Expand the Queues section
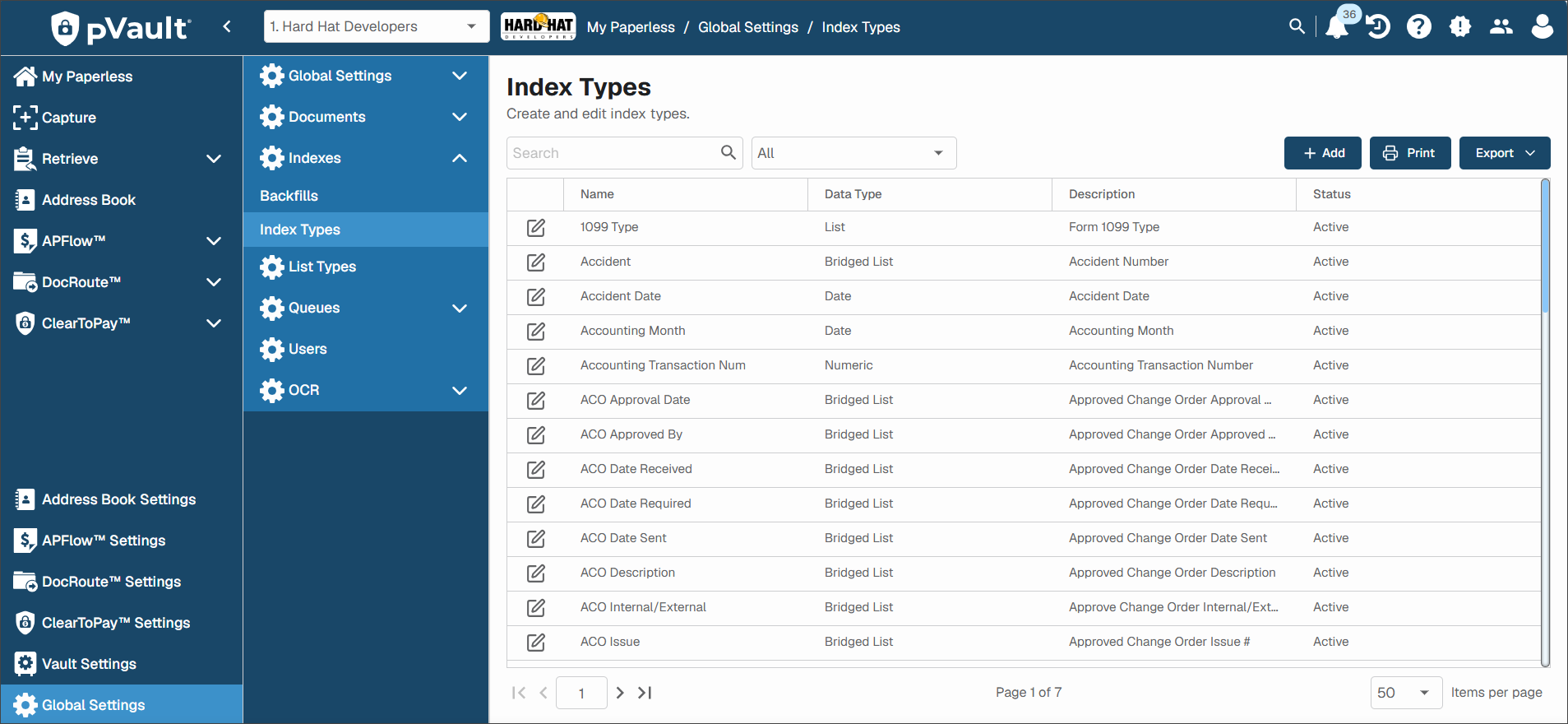Viewport: 1568px width, 724px height. point(460,308)
